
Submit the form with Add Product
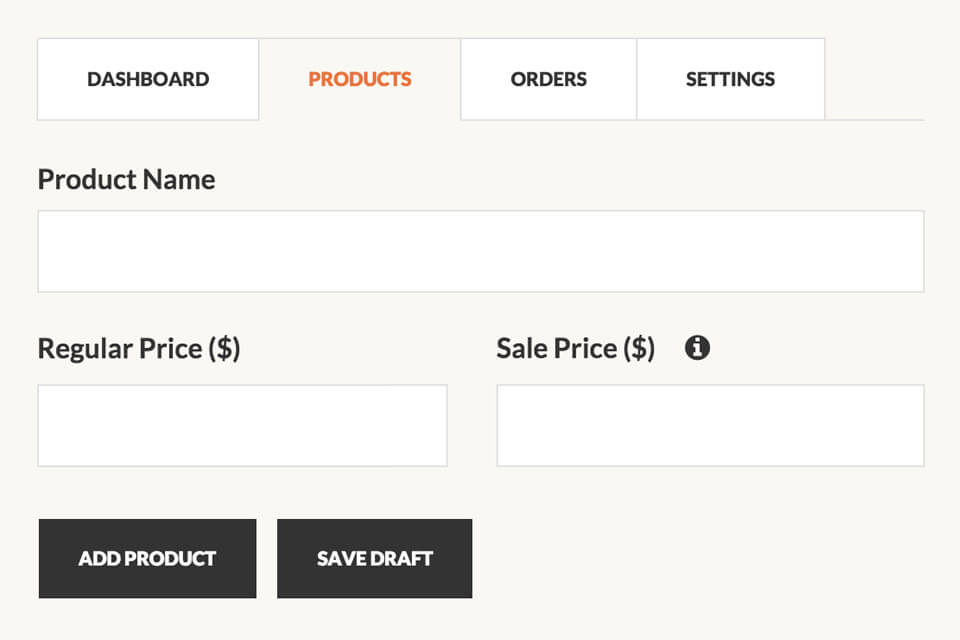click(147, 558)
